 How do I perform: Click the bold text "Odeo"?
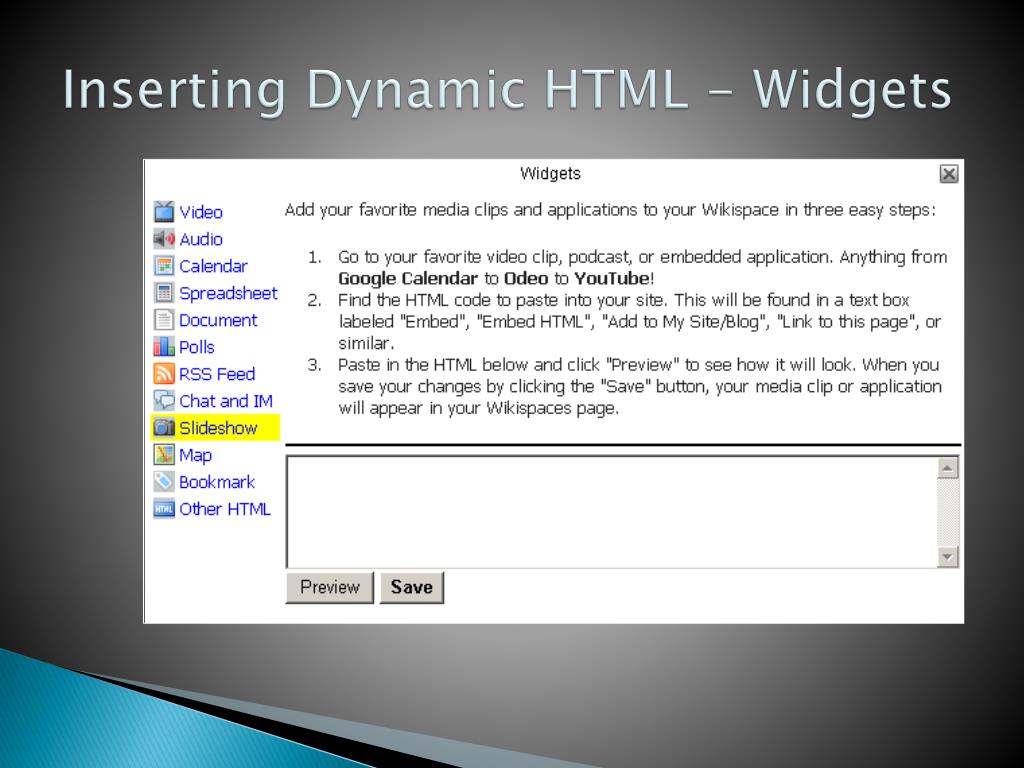pos(526,279)
